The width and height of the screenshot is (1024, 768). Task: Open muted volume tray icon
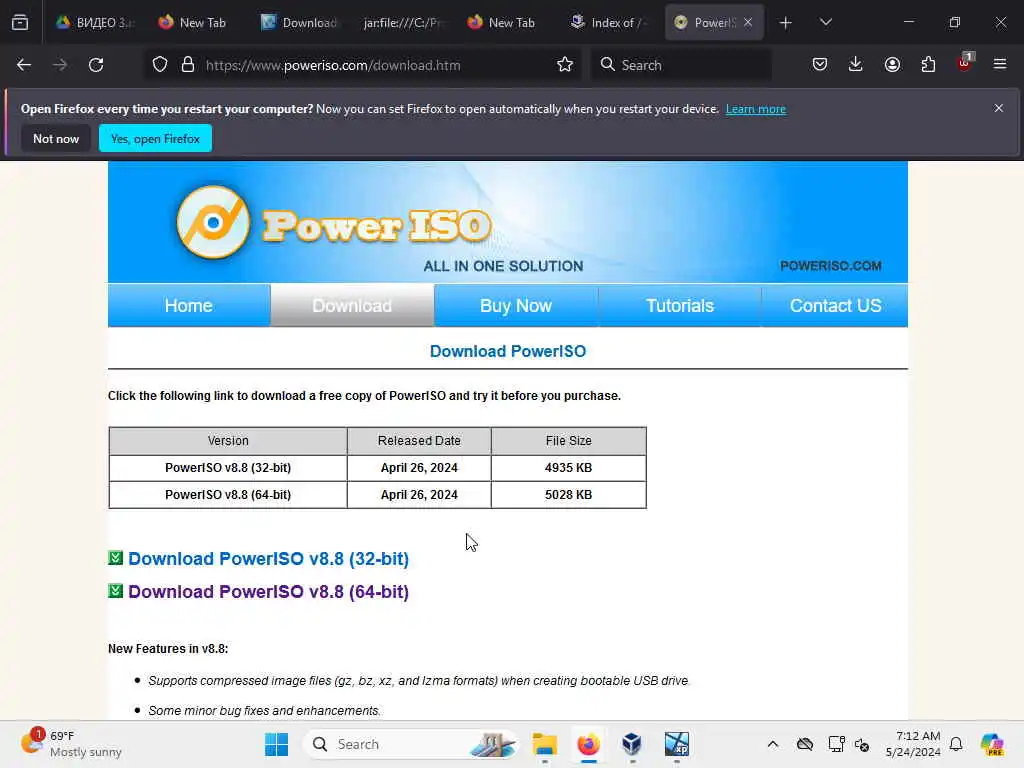coord(862,744)
